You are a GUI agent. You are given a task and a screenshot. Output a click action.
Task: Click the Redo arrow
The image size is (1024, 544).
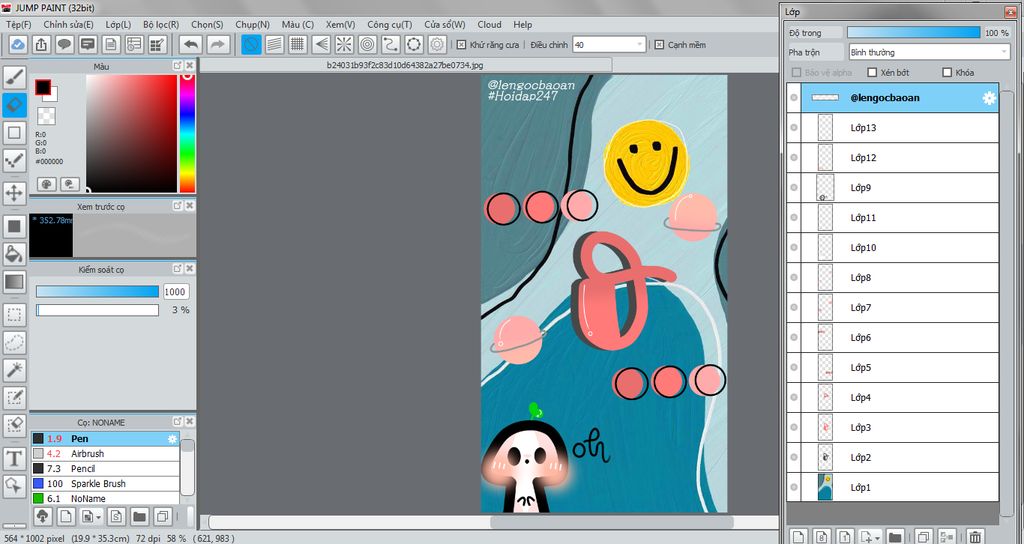point(218,44)
